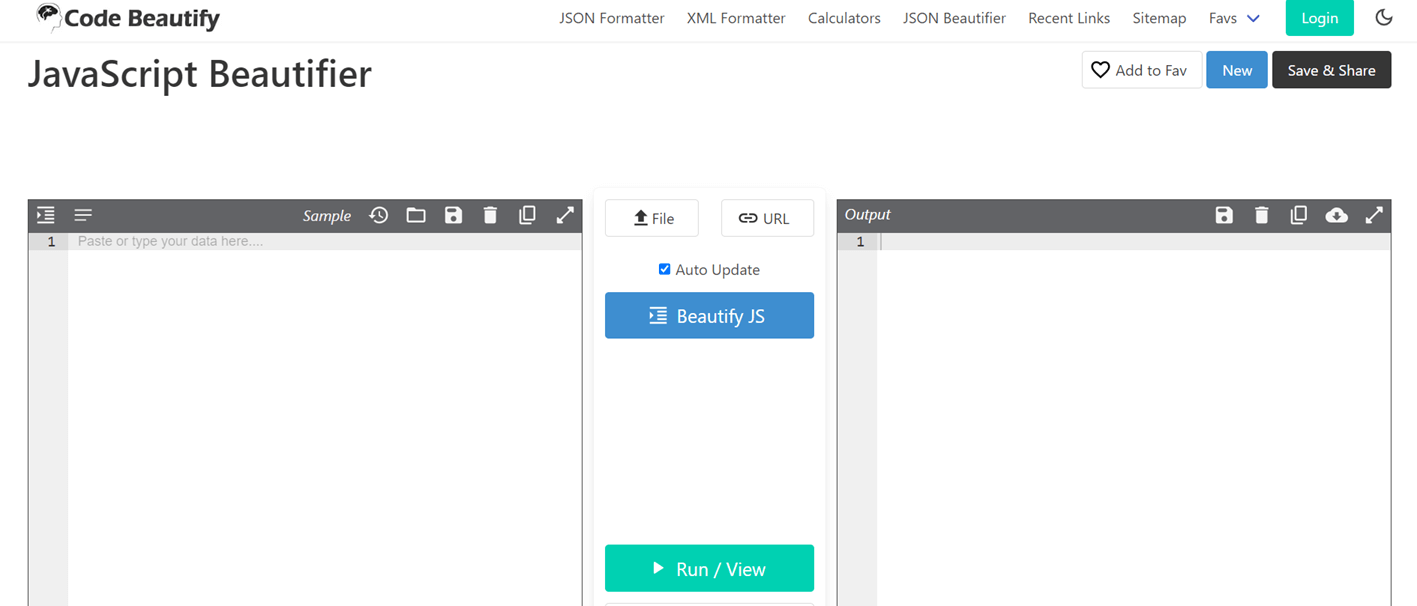
Task: Clear input with trash icon
Action: tap(490, 215)
